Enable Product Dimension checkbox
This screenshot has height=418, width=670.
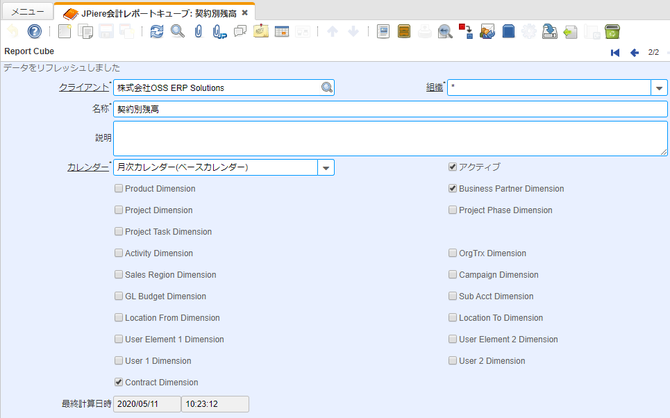[x=119, y=188]
